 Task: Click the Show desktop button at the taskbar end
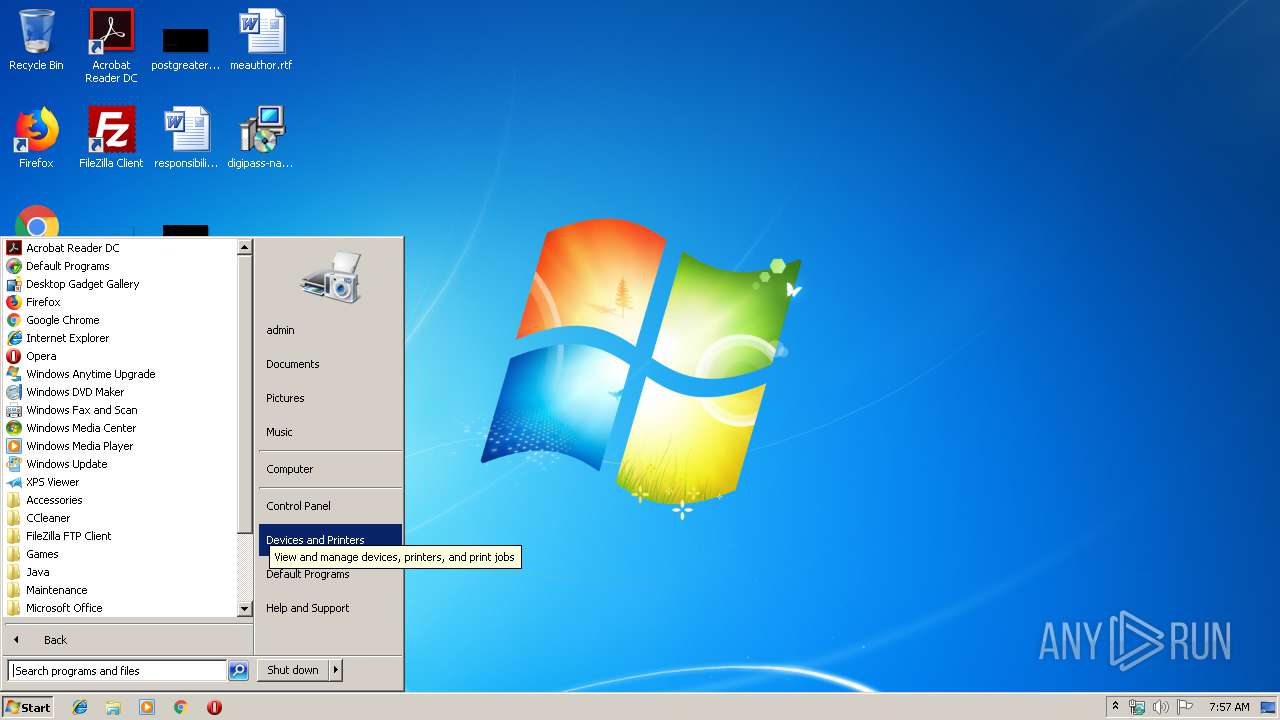[x=1268, y=707]
